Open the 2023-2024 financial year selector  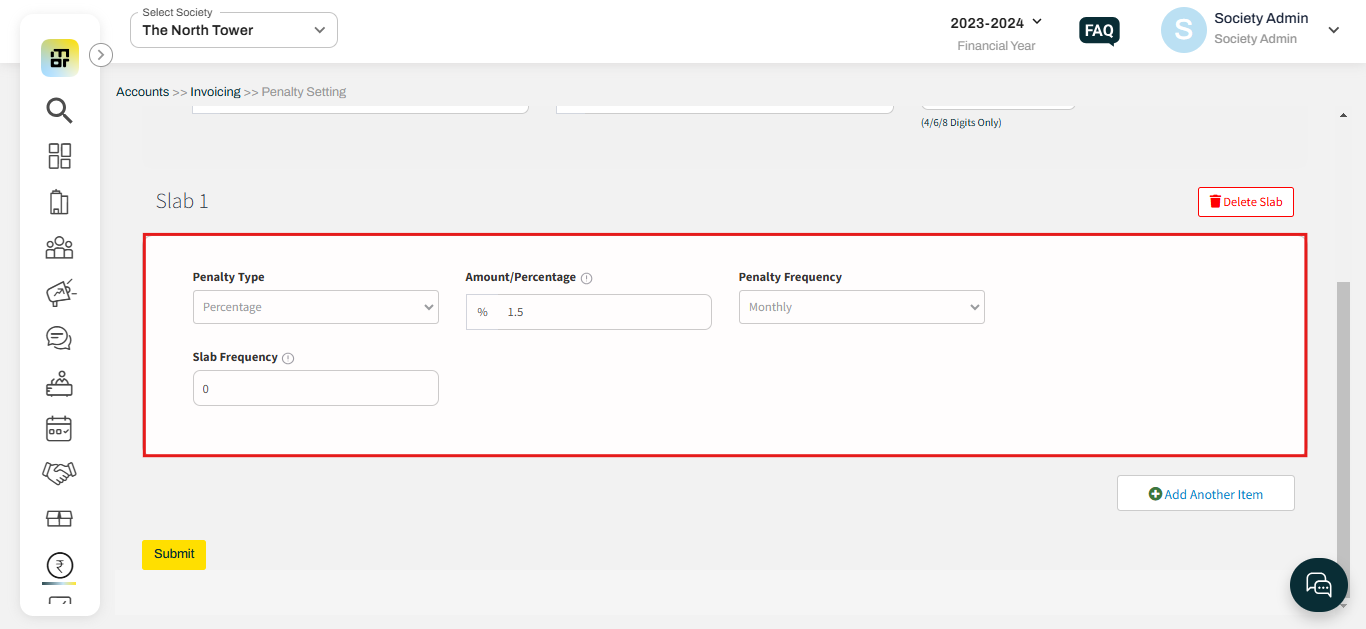[996, 22]
